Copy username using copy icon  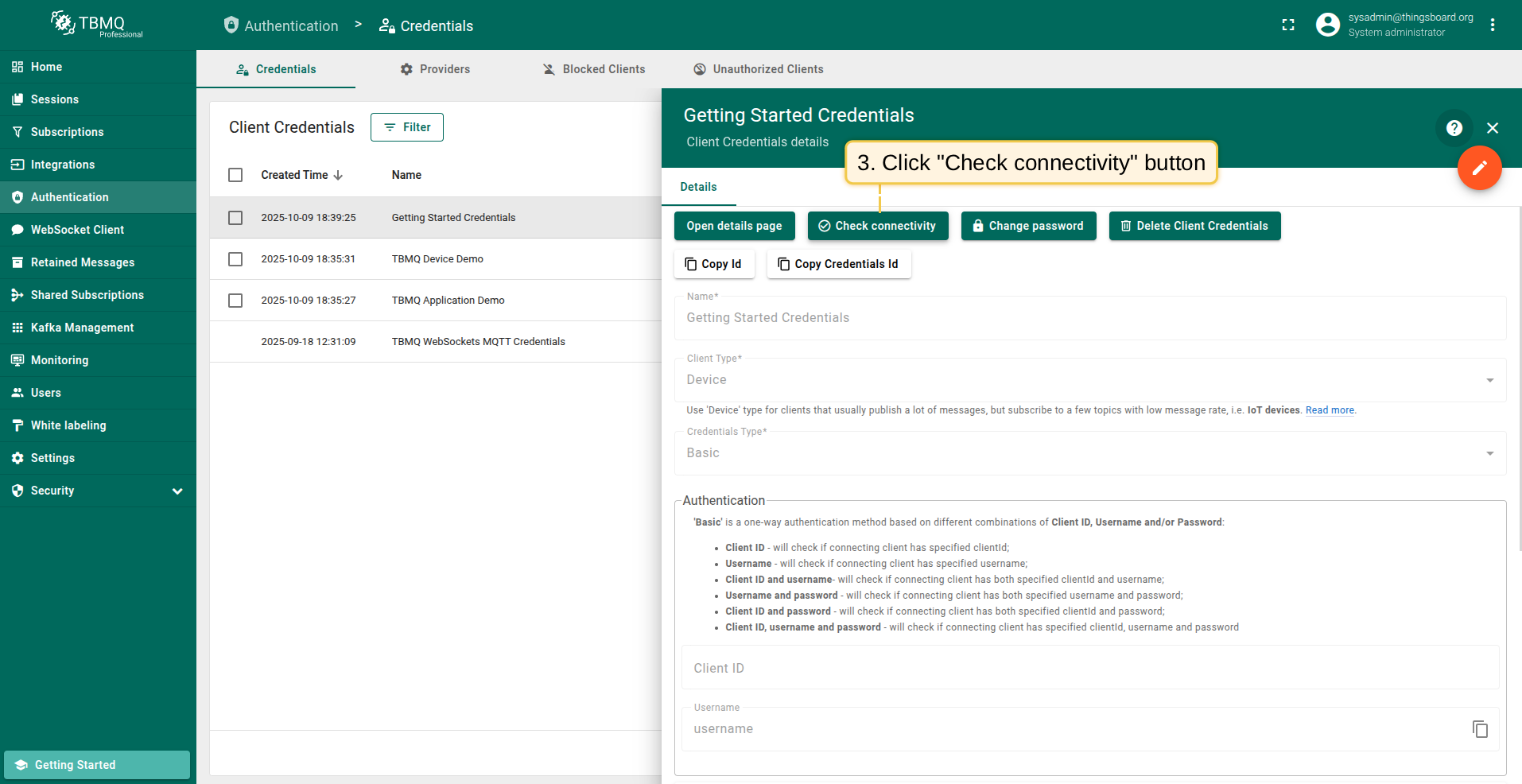(x=1479, y=729)
